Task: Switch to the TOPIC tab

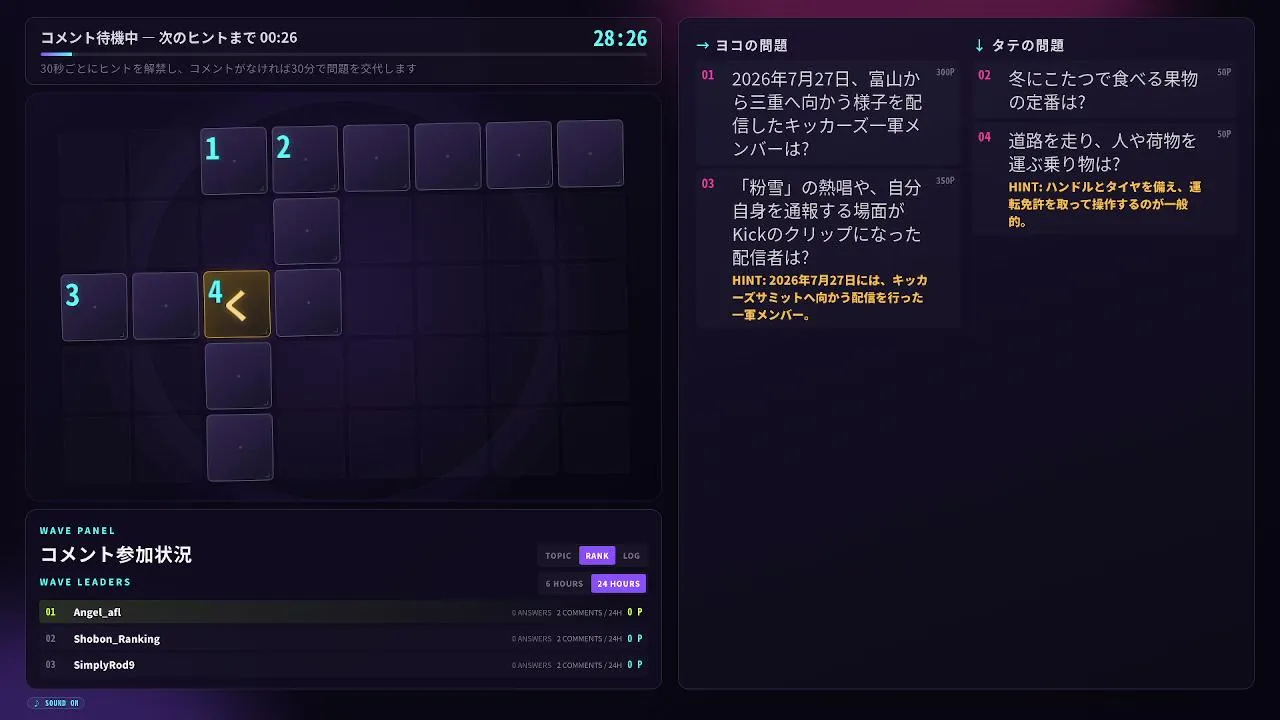Action: coord(558,556)
